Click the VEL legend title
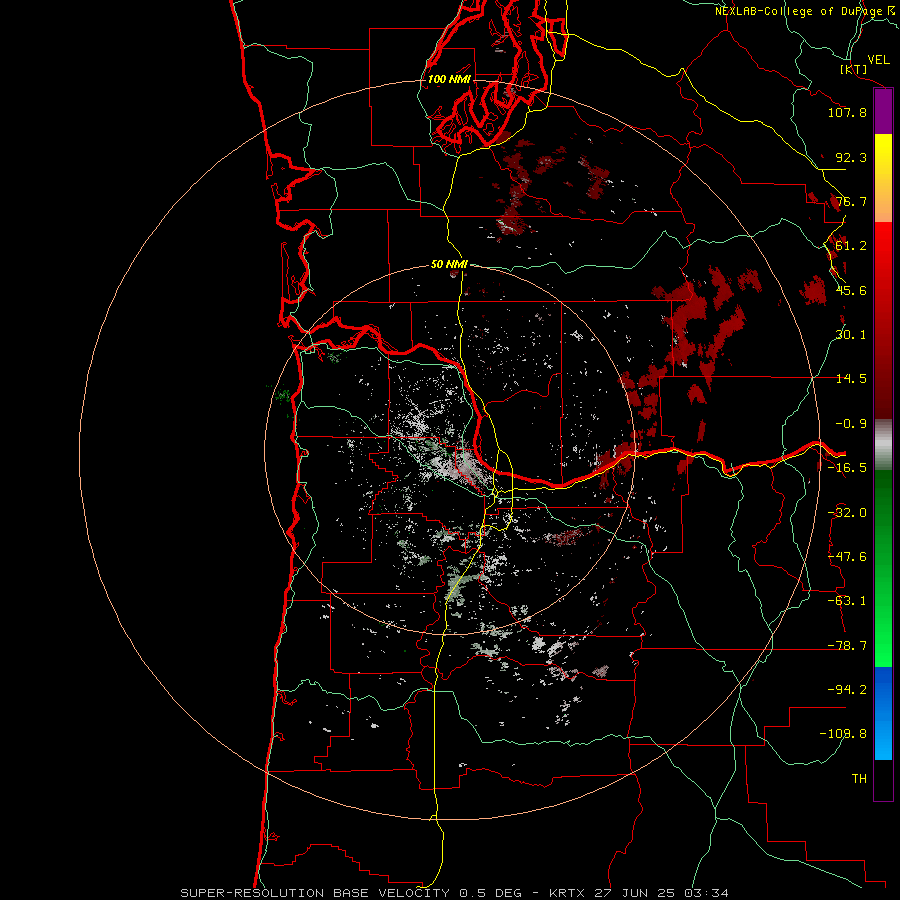This screenshot has height=900, width=900. pyautogui.click(x=878, y=60)
